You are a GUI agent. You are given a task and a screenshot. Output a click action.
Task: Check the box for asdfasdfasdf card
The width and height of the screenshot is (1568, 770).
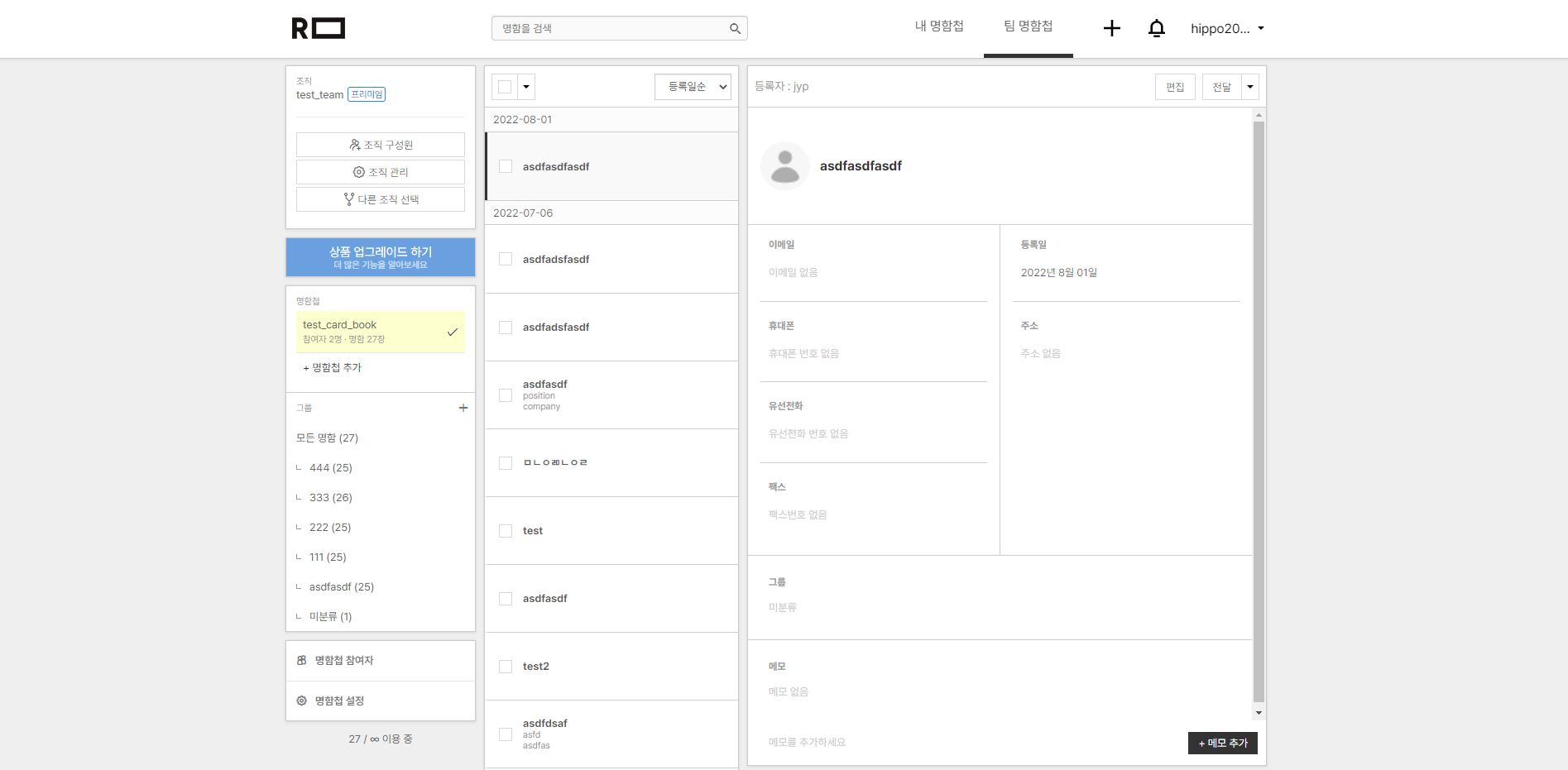pos(506,166)
